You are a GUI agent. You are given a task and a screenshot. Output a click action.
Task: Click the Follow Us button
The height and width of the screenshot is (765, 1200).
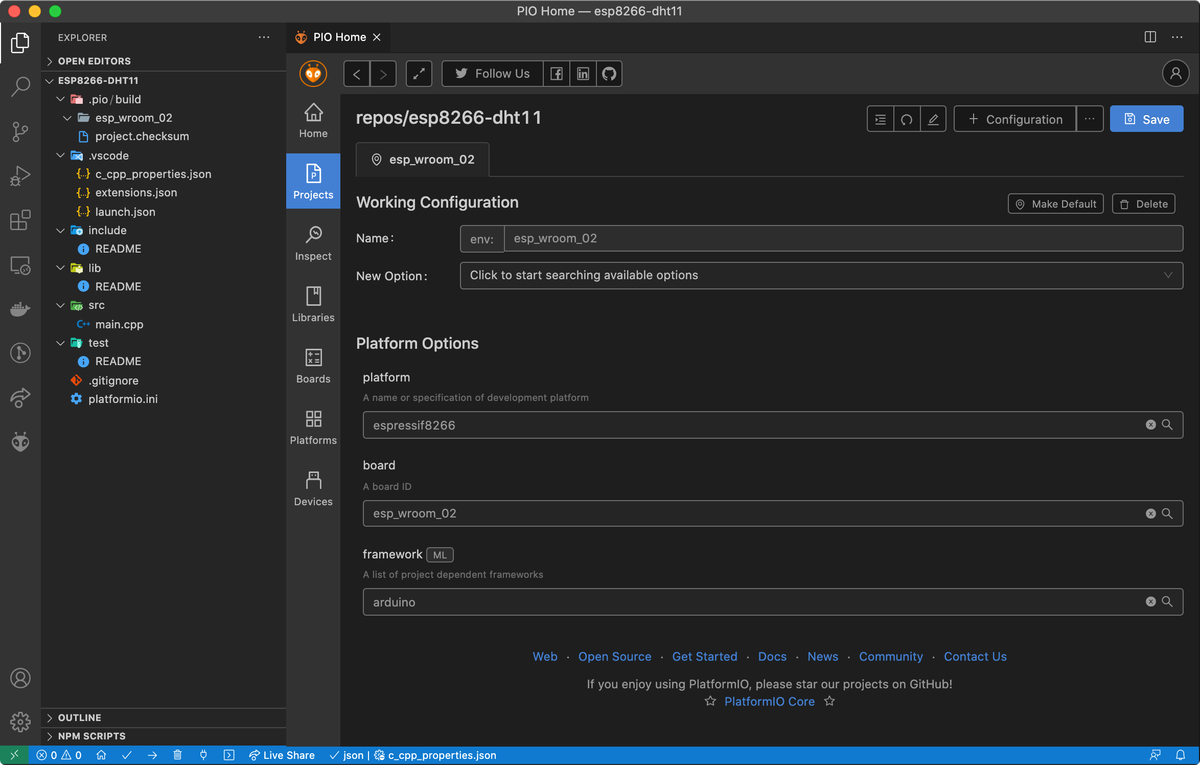(x=493, y=73)
